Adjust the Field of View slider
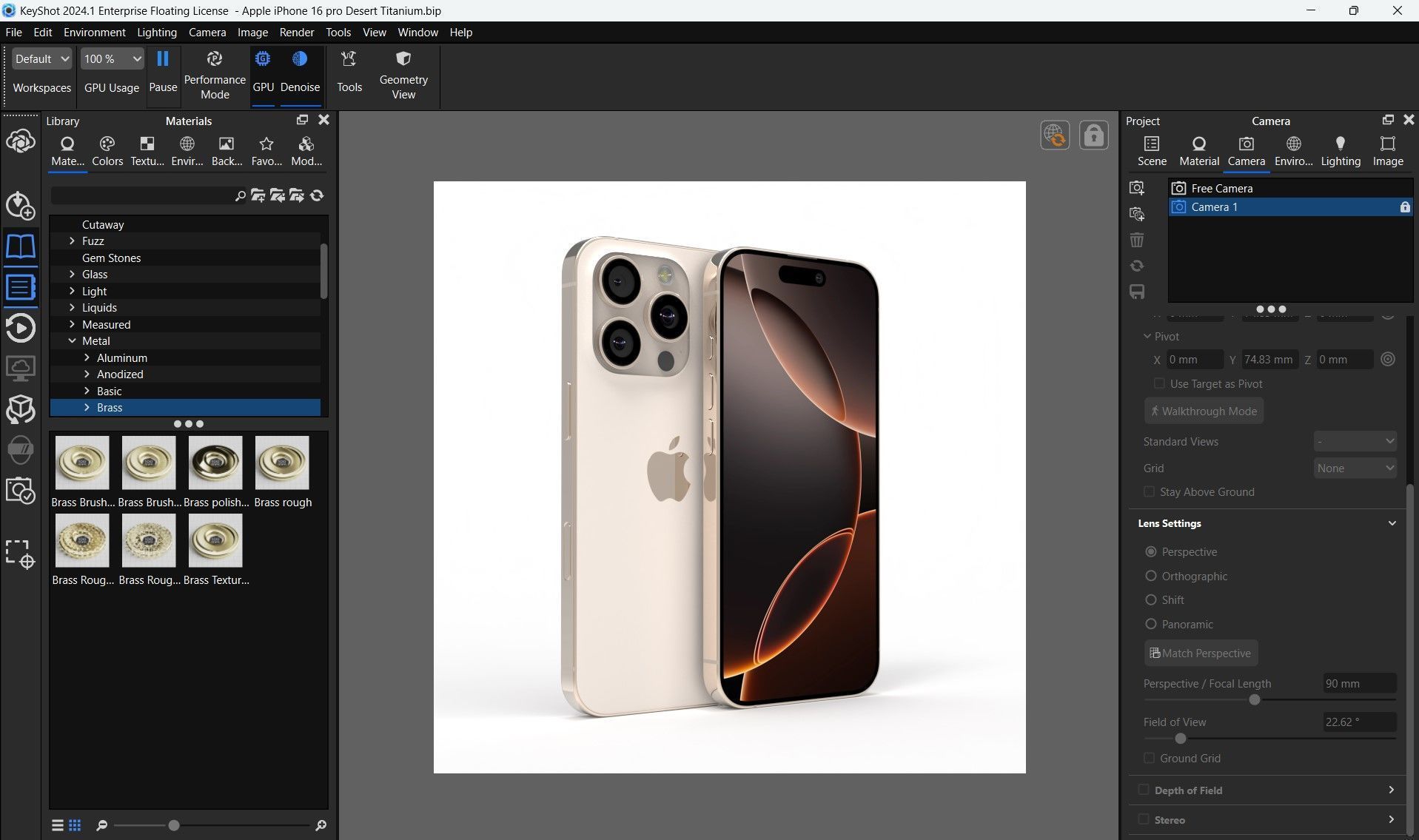1419x840 pixels. [x=1180, y=739]
